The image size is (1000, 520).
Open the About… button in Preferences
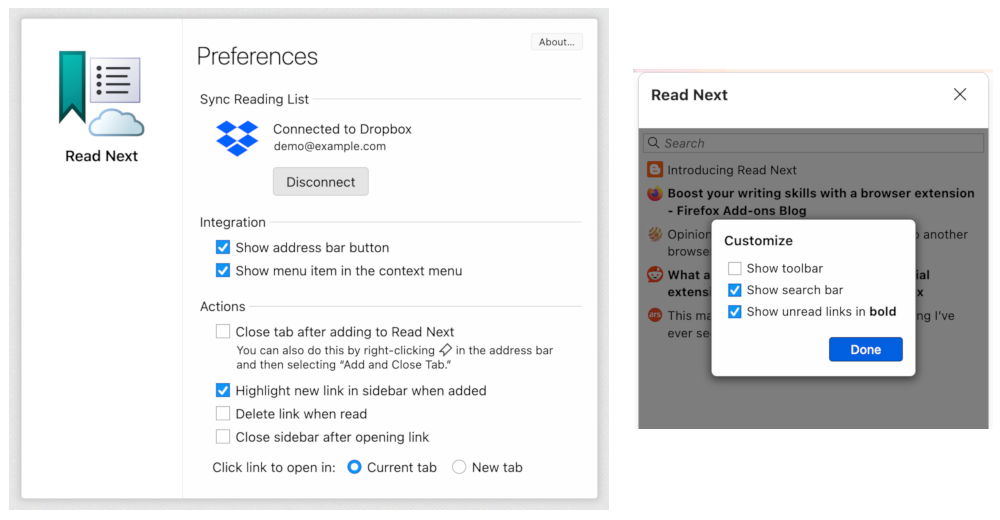coord(556,42)
